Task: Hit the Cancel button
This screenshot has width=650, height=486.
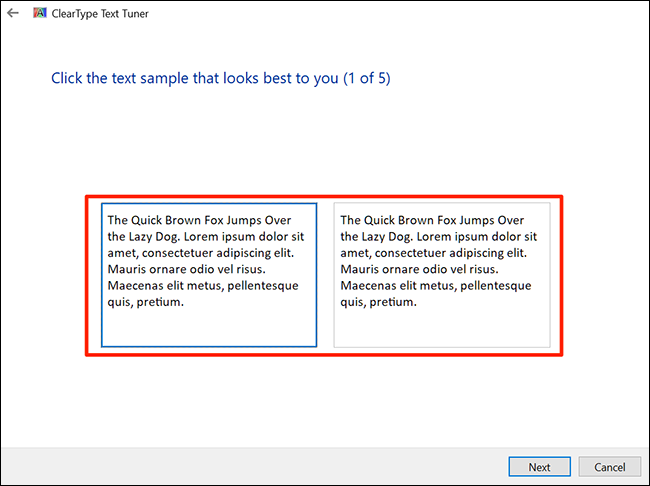Action: pyautogui.click(x=609, y=467)
